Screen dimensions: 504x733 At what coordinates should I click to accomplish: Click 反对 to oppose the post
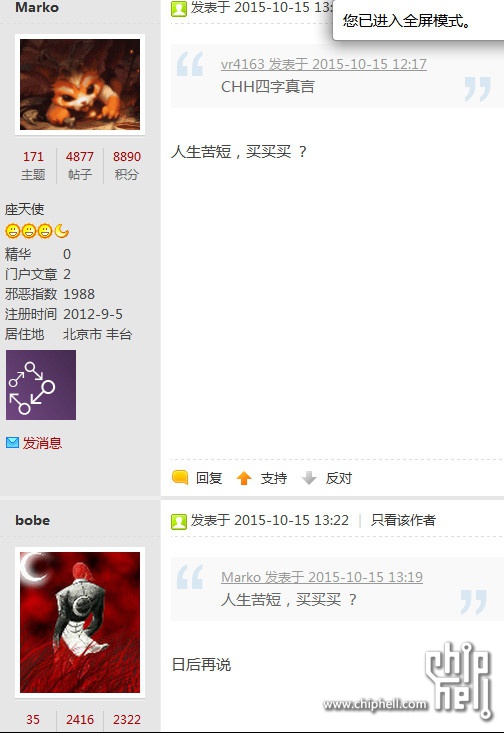coord(338,478)
